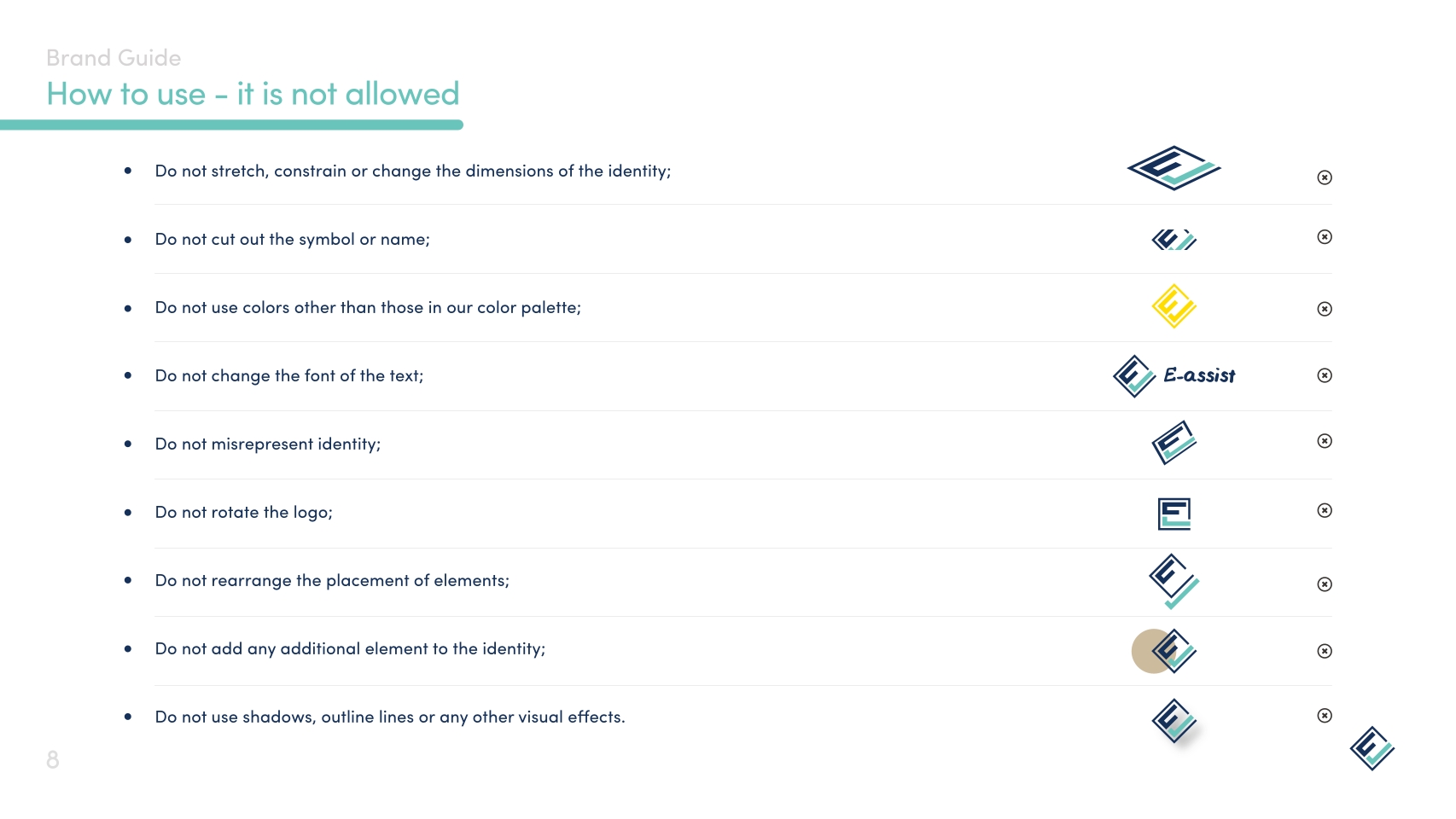Click the page number 8

[53, 759]
